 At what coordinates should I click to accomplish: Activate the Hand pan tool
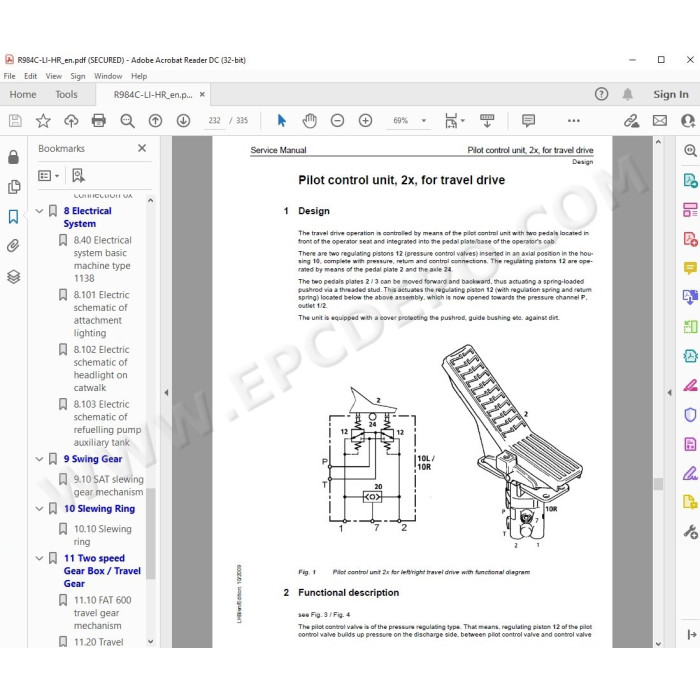tap(309, 121)
